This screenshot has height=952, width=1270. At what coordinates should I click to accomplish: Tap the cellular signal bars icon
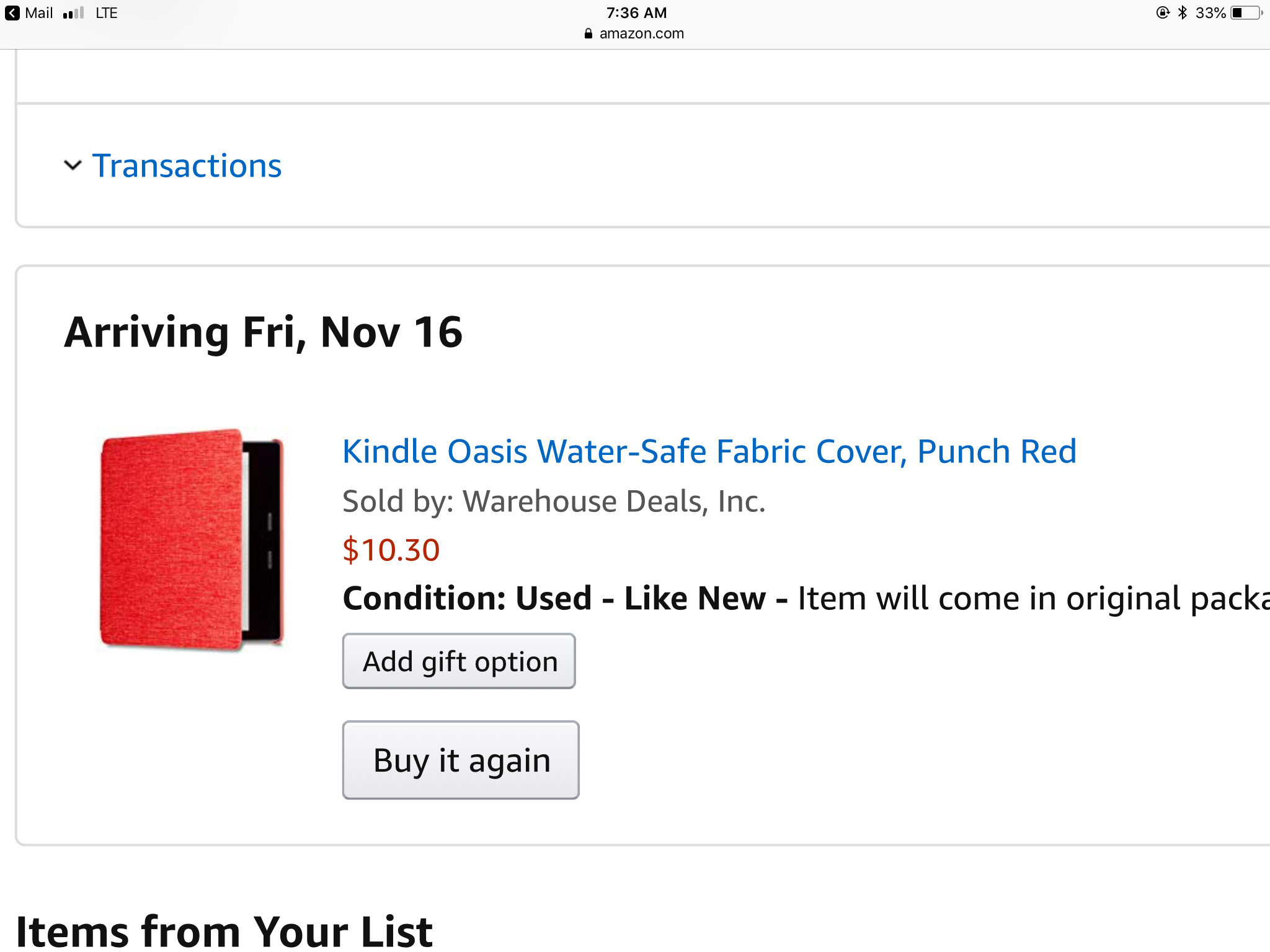click(x=73, y=13)
